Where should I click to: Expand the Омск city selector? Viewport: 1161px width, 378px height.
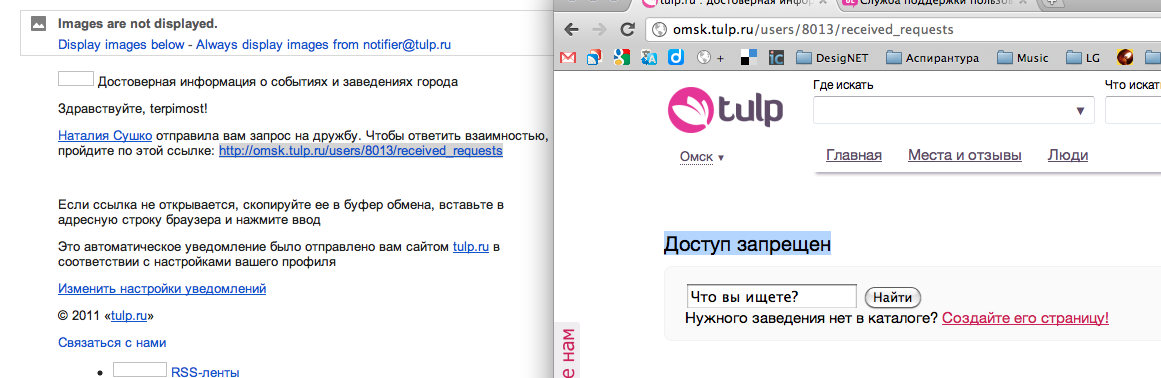pyautogui.click(x=702, y=157)
